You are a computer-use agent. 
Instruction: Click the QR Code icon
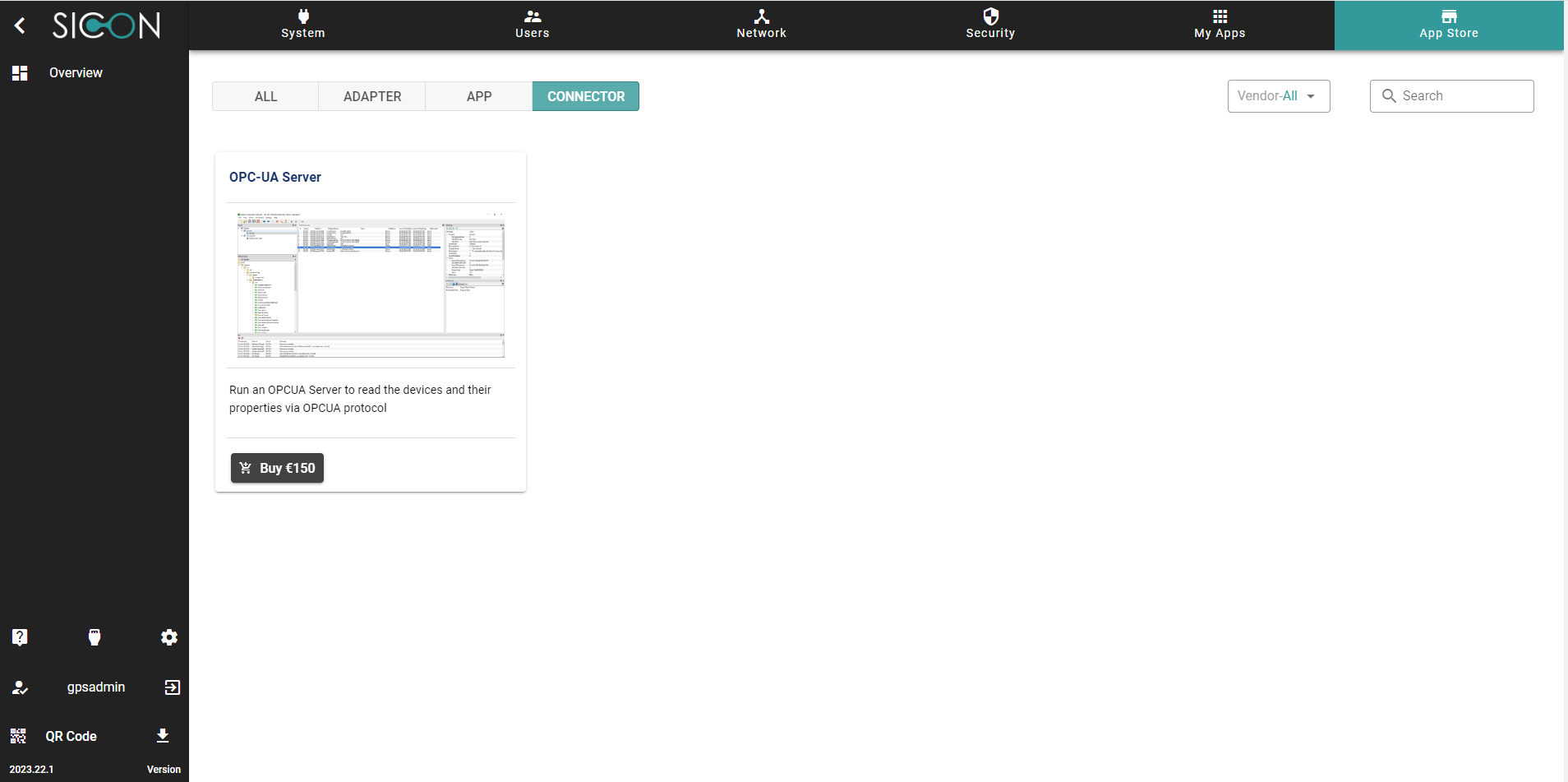pos(18,736)
